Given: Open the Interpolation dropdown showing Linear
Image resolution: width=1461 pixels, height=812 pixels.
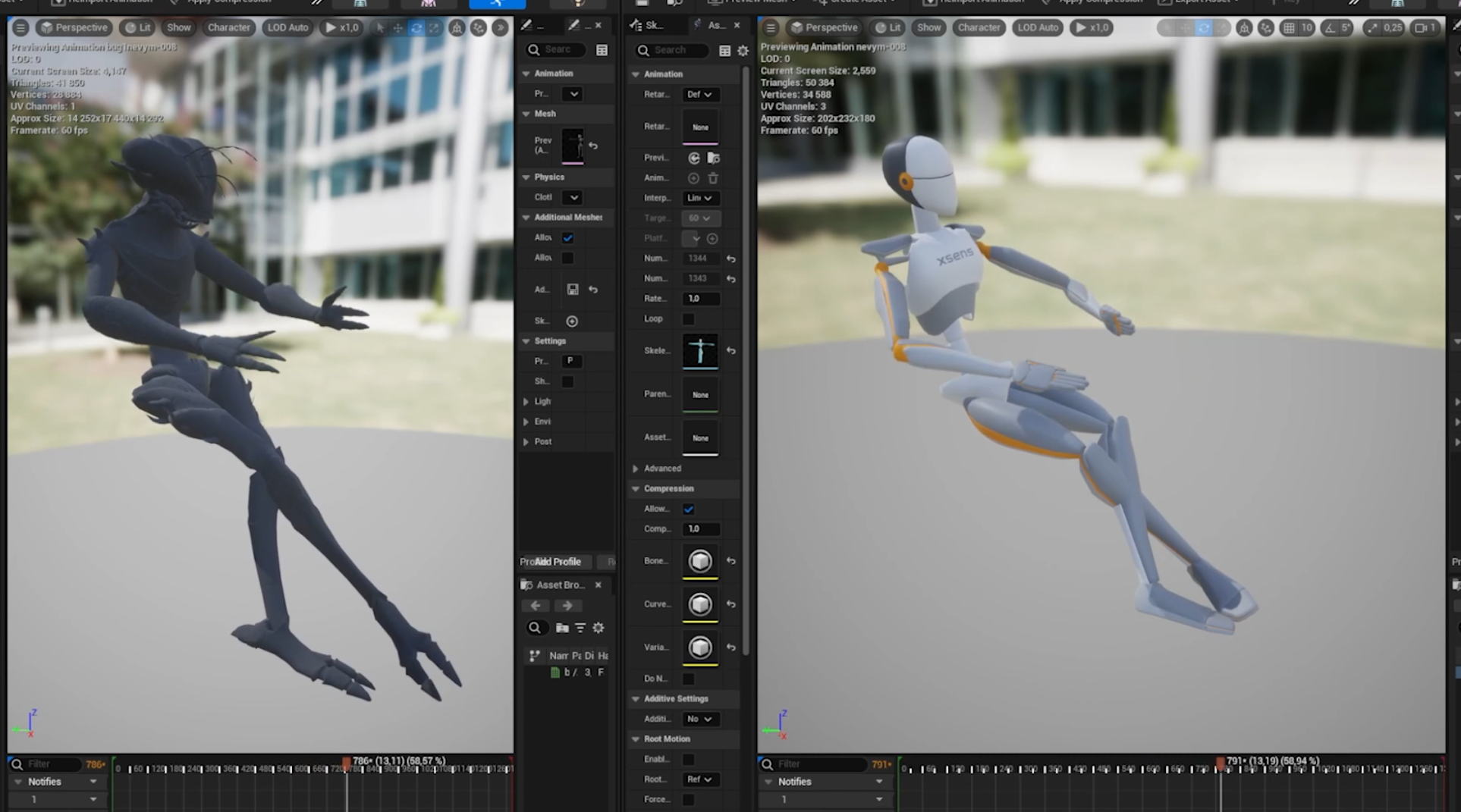Looking at the screenshot, I should (x=700, y=198).
